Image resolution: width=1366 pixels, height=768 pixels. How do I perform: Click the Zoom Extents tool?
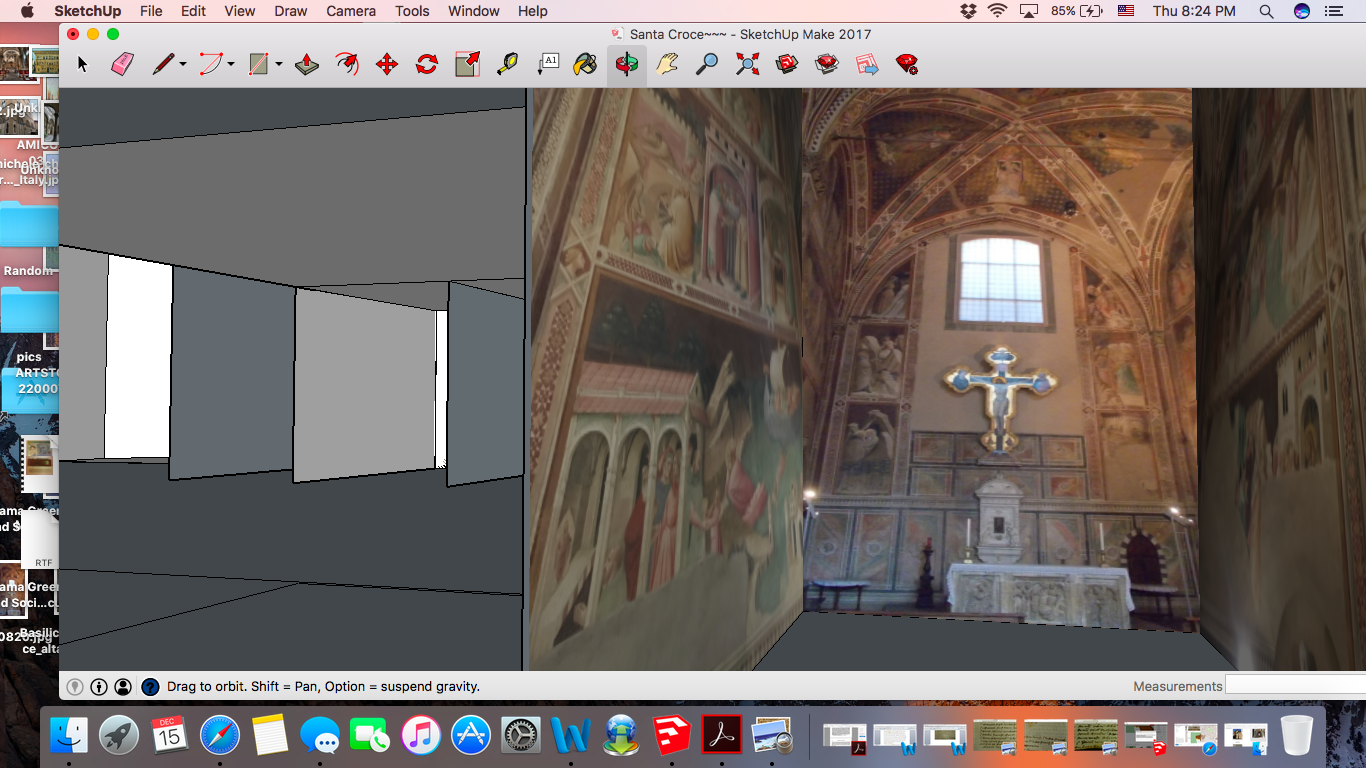747,65
